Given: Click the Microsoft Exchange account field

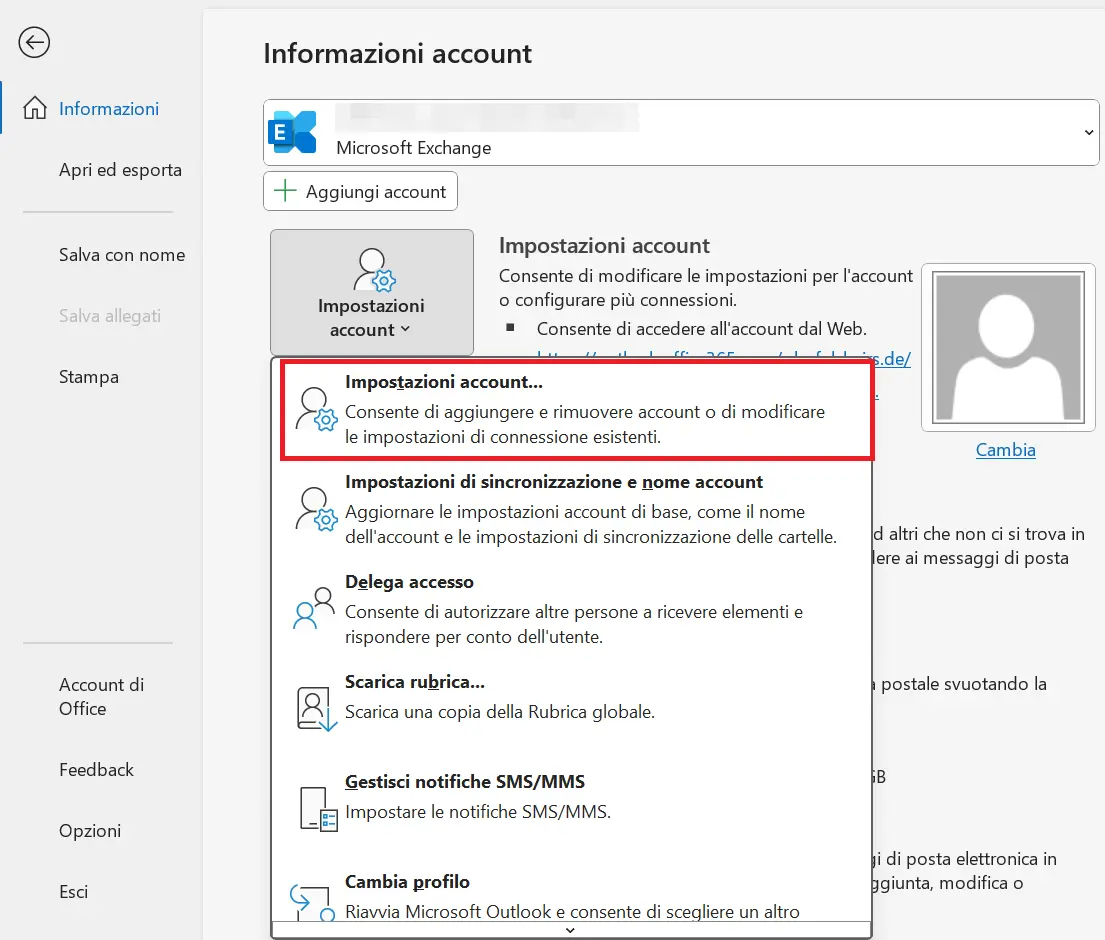Looking at the screenshot, I should click(681, 132).
